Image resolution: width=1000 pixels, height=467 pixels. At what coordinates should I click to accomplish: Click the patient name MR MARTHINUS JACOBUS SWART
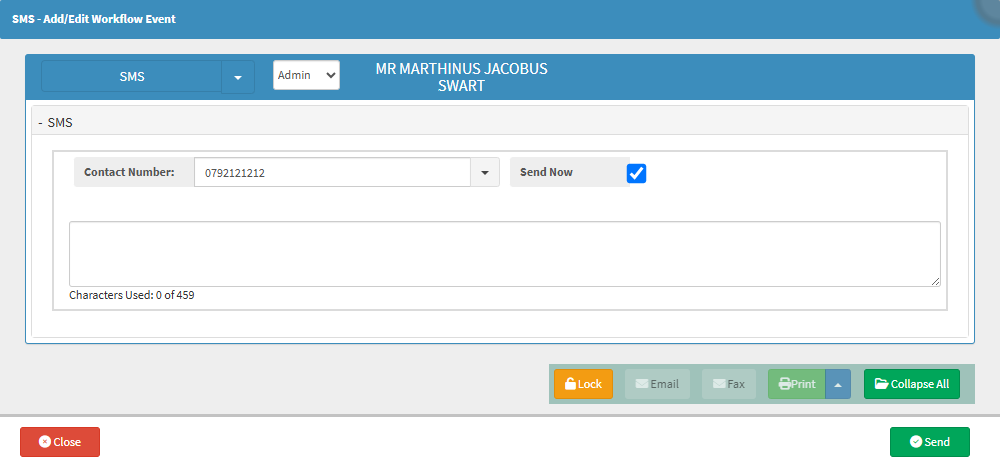(x=461, y=77)
